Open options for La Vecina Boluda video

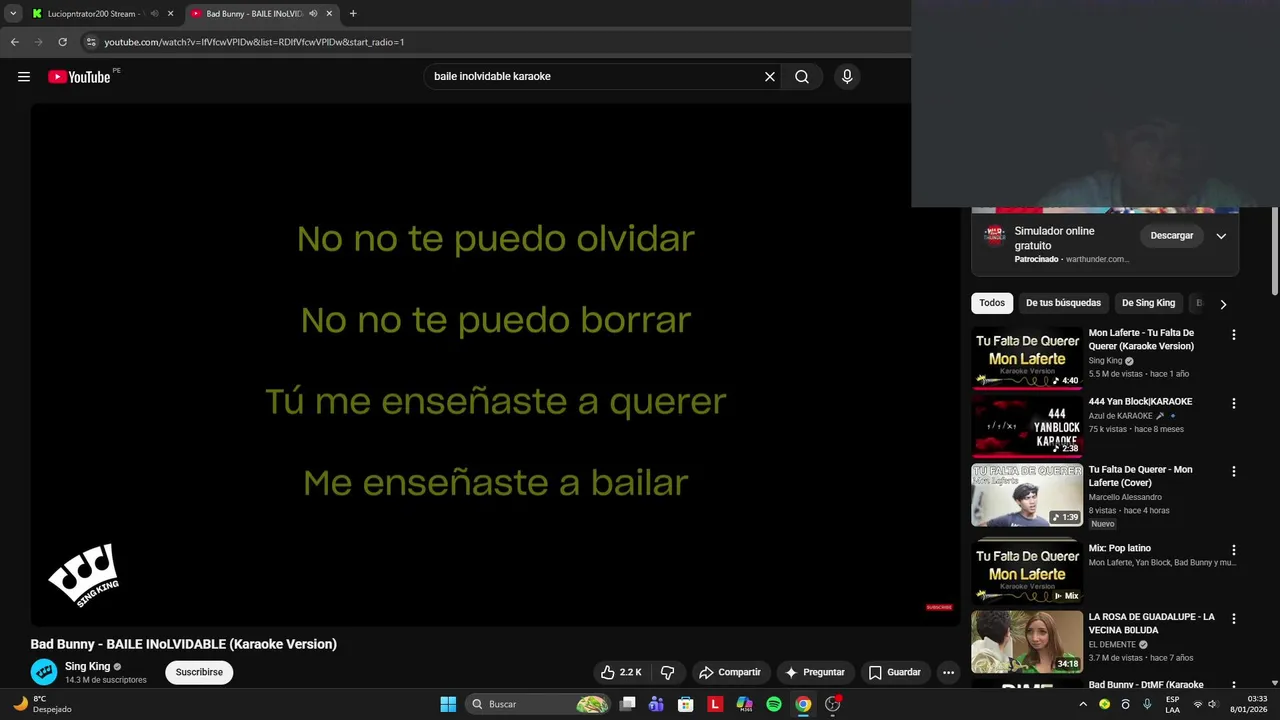pos(1233,619)
